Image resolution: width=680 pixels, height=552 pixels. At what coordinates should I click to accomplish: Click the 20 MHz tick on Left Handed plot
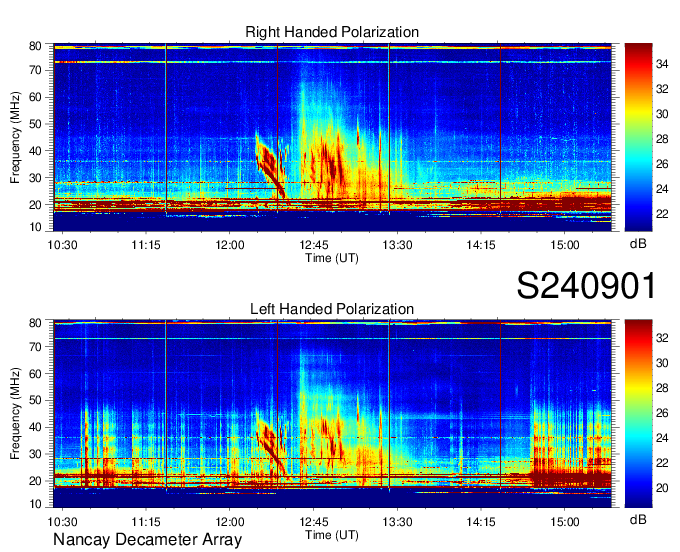pos(36,481)
